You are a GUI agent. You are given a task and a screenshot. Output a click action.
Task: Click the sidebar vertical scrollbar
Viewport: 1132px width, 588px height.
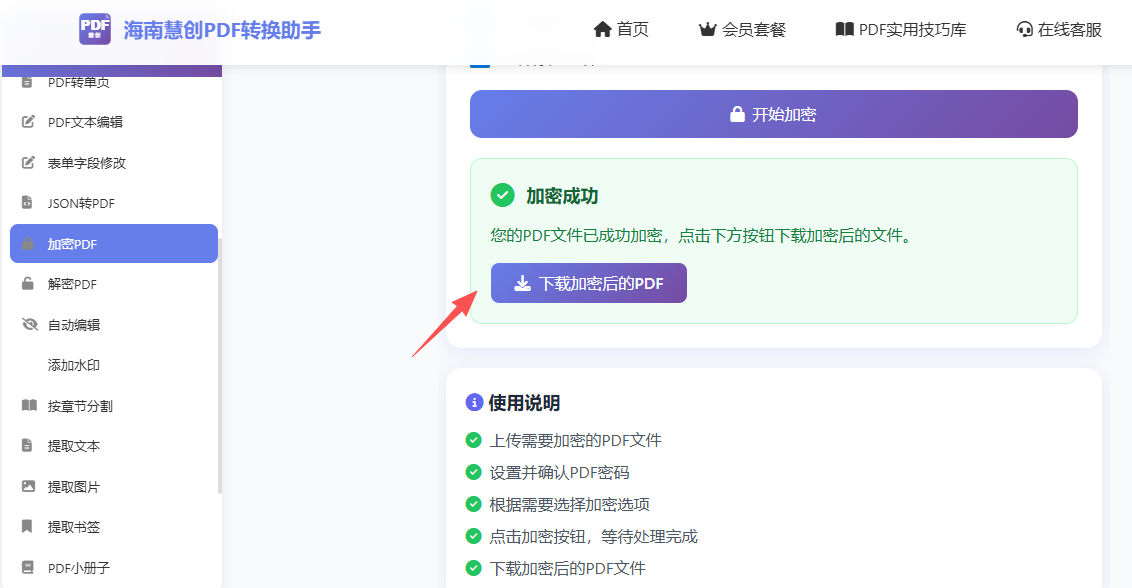click(x=219, y=366)
